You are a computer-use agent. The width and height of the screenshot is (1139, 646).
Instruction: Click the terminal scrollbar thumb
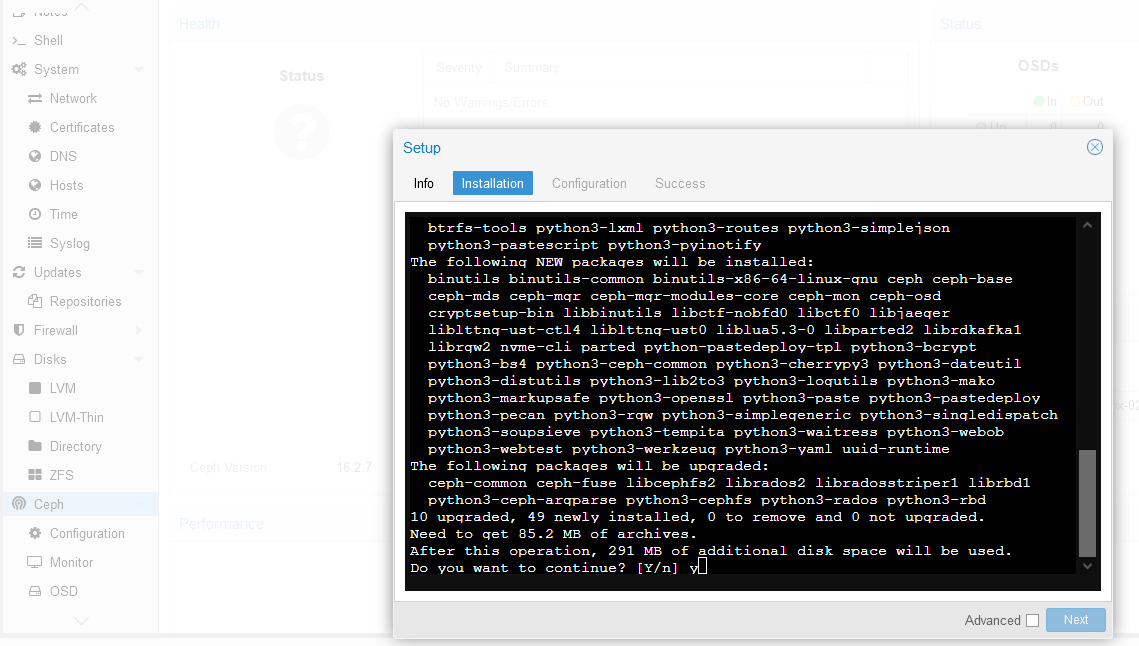pos(1087,502)
